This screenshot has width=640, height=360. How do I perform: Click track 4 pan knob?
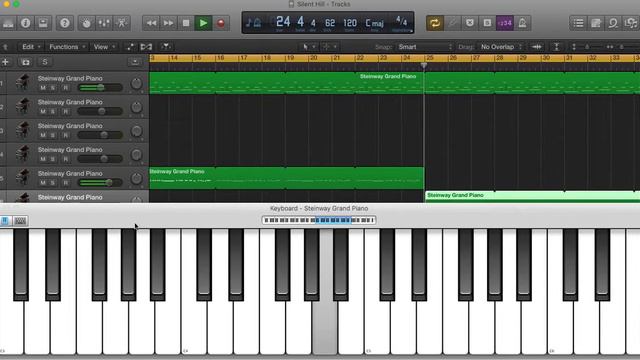coord(136,155)
